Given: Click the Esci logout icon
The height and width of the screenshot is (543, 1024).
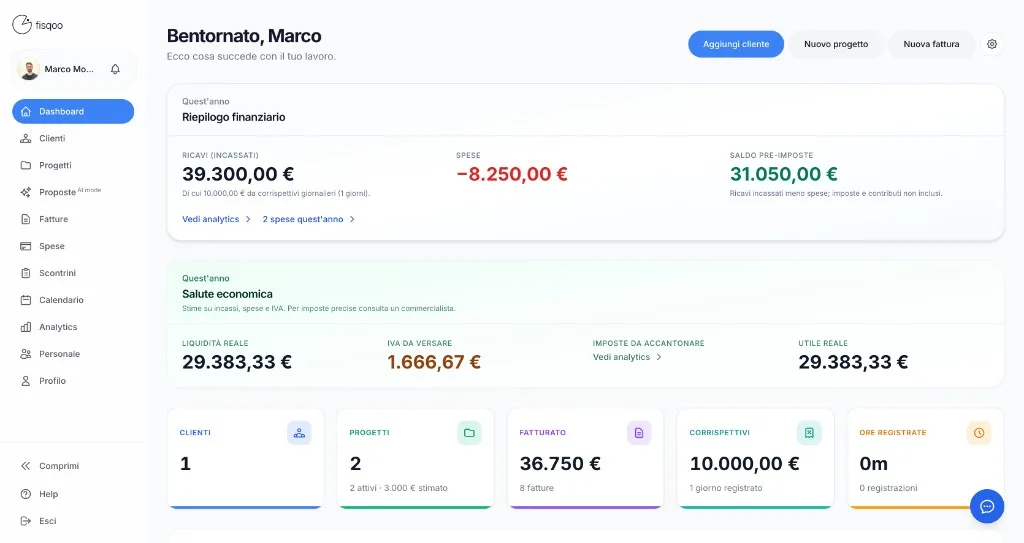Looking at the screenshot, I should point(25,521).
